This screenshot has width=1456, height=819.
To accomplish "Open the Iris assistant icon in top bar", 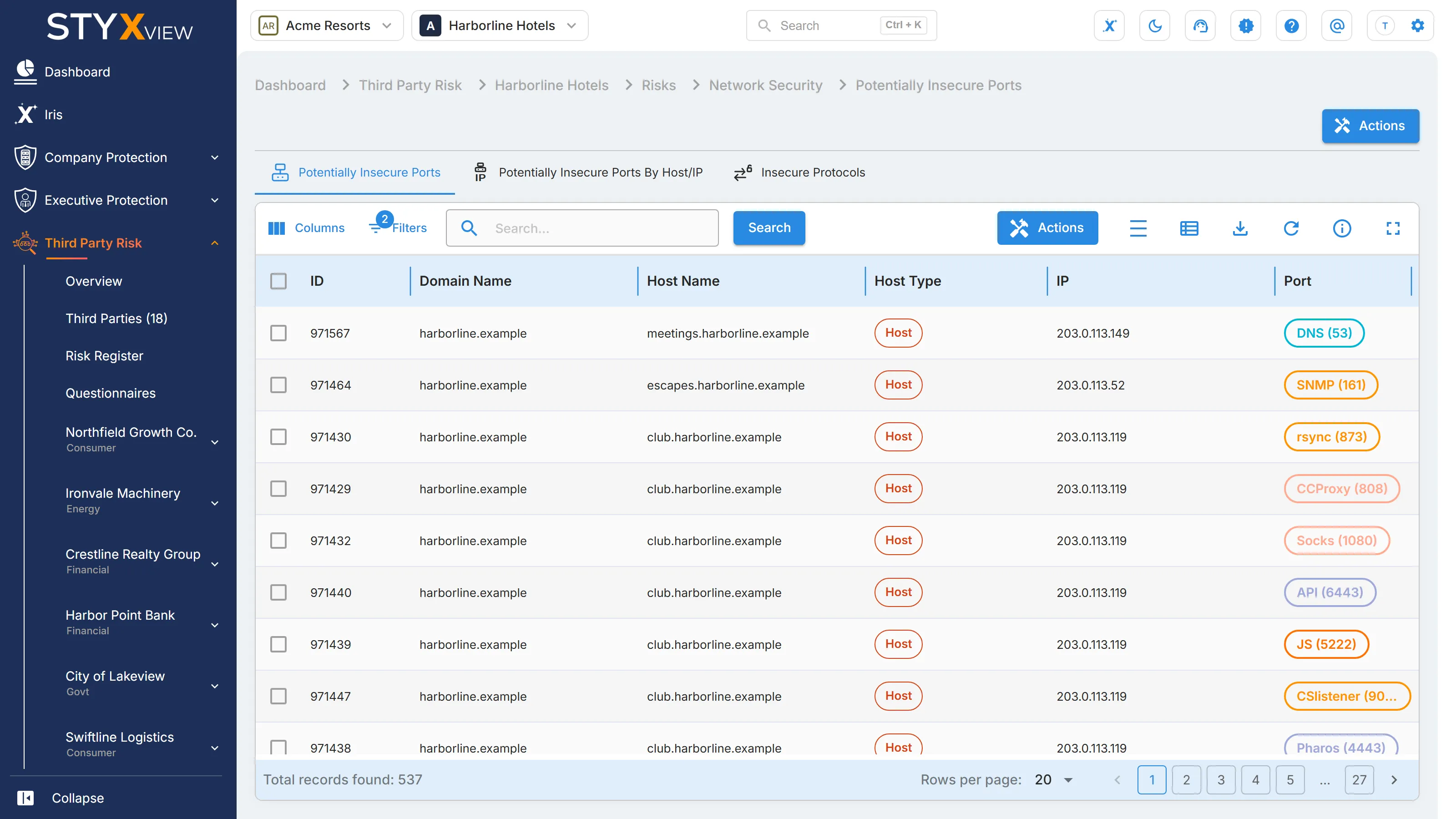I will coord(1109,25).
